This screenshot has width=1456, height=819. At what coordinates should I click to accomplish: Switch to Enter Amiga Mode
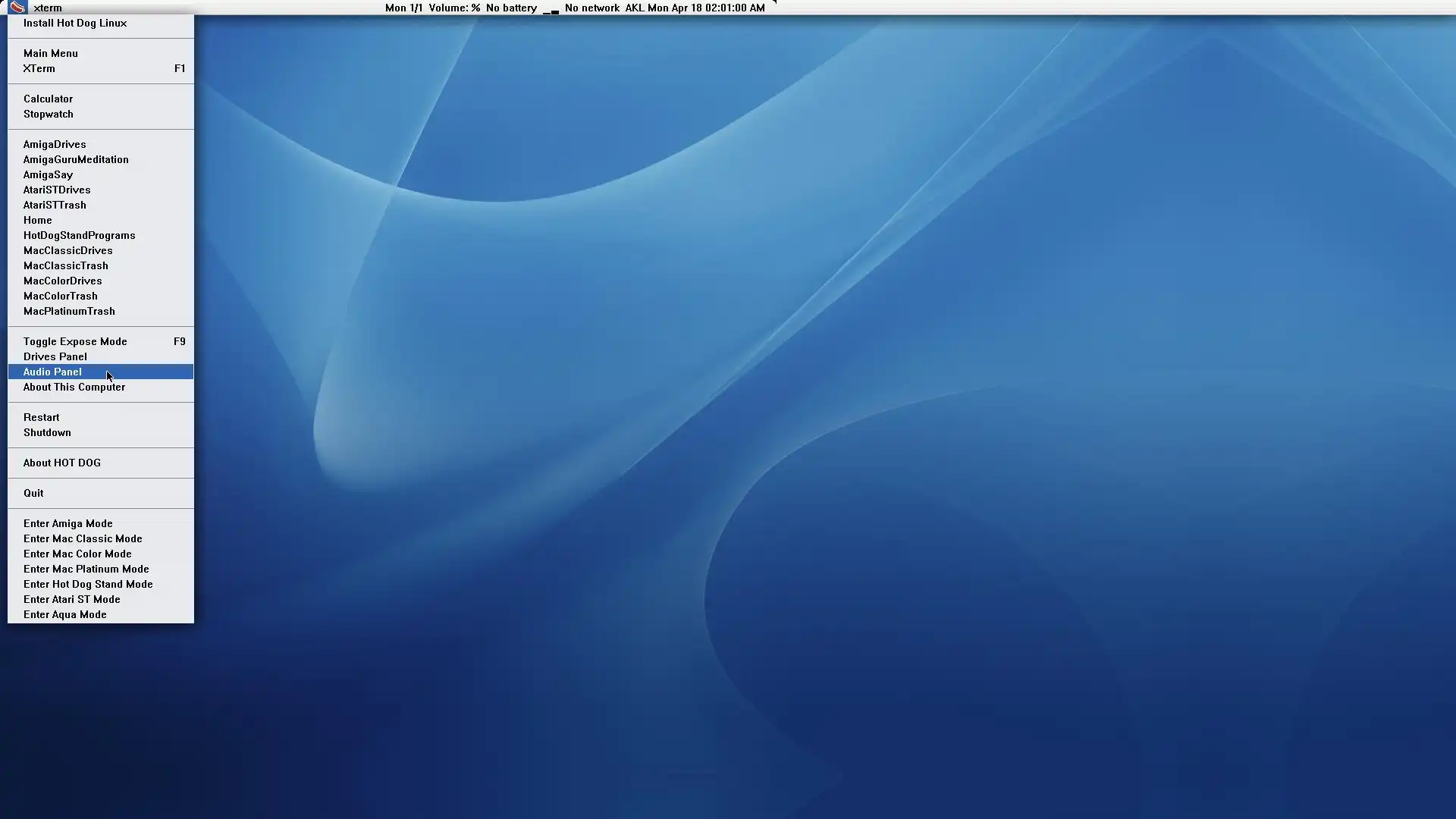68,523
